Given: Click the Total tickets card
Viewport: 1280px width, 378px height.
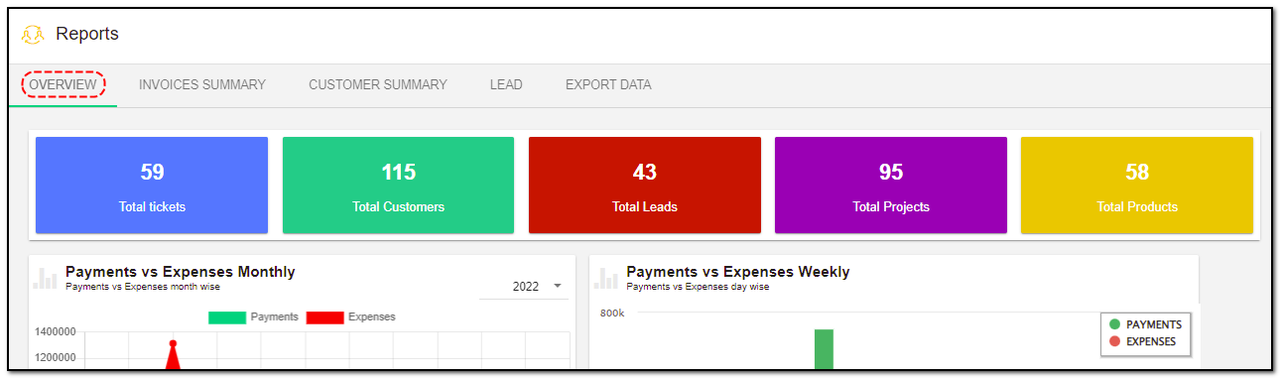Looking at the screenshot, I should click(152, 185).
